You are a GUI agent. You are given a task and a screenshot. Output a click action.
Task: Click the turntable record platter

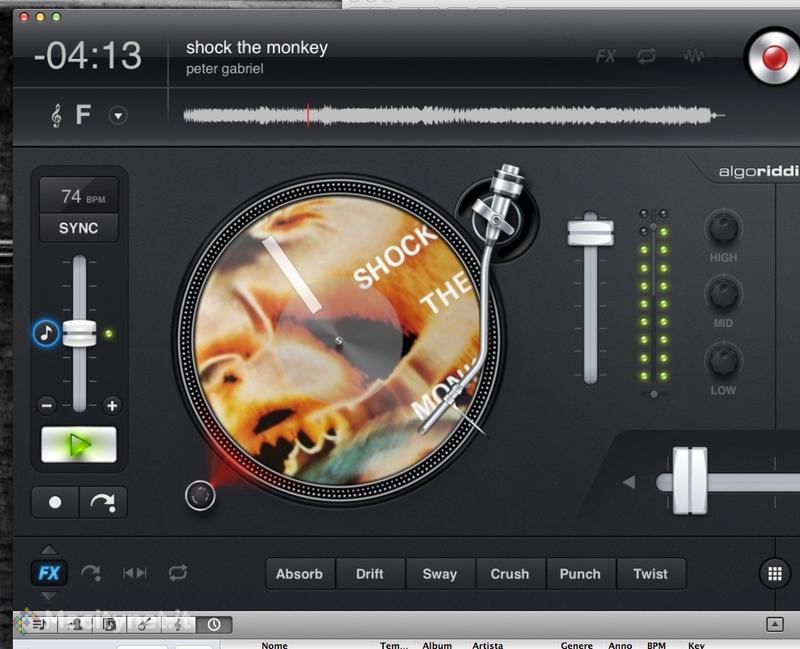338,340
